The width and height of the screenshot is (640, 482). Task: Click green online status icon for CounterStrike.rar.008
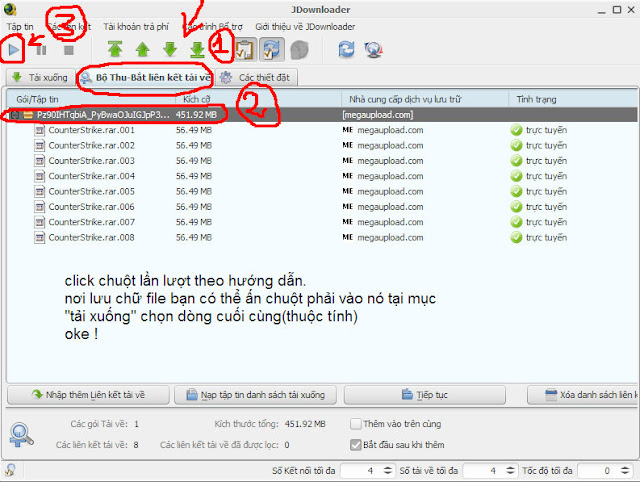516,238
